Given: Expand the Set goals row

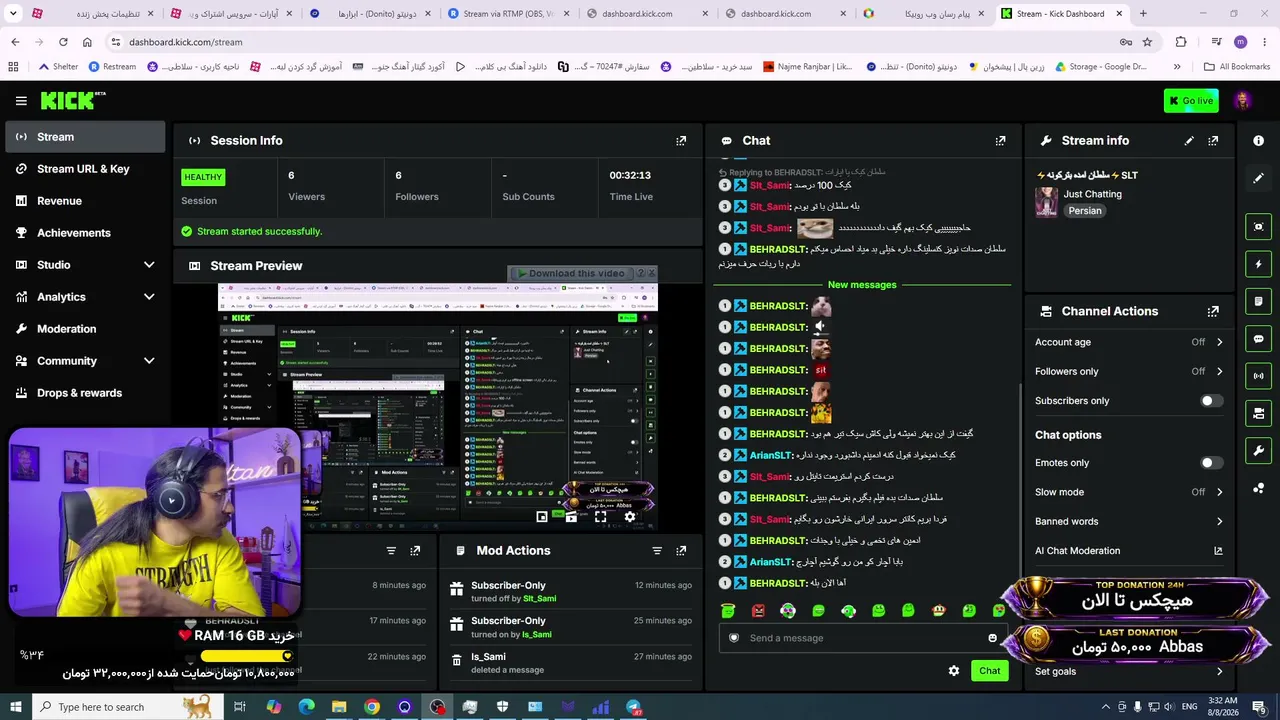Looking at the screenshot, I should click(1130, 672).
